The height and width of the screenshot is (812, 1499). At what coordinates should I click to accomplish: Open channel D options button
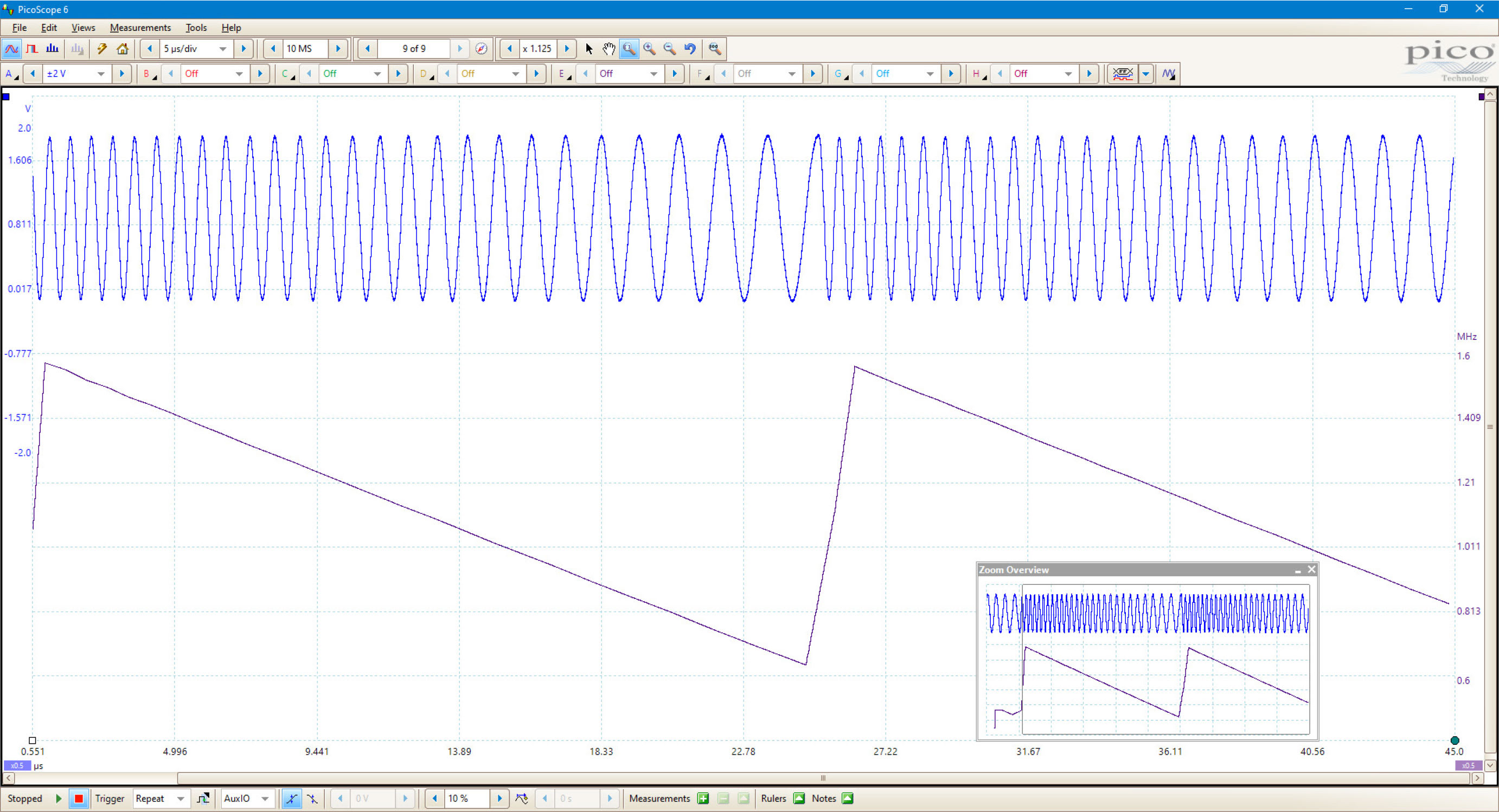(426, 74)
